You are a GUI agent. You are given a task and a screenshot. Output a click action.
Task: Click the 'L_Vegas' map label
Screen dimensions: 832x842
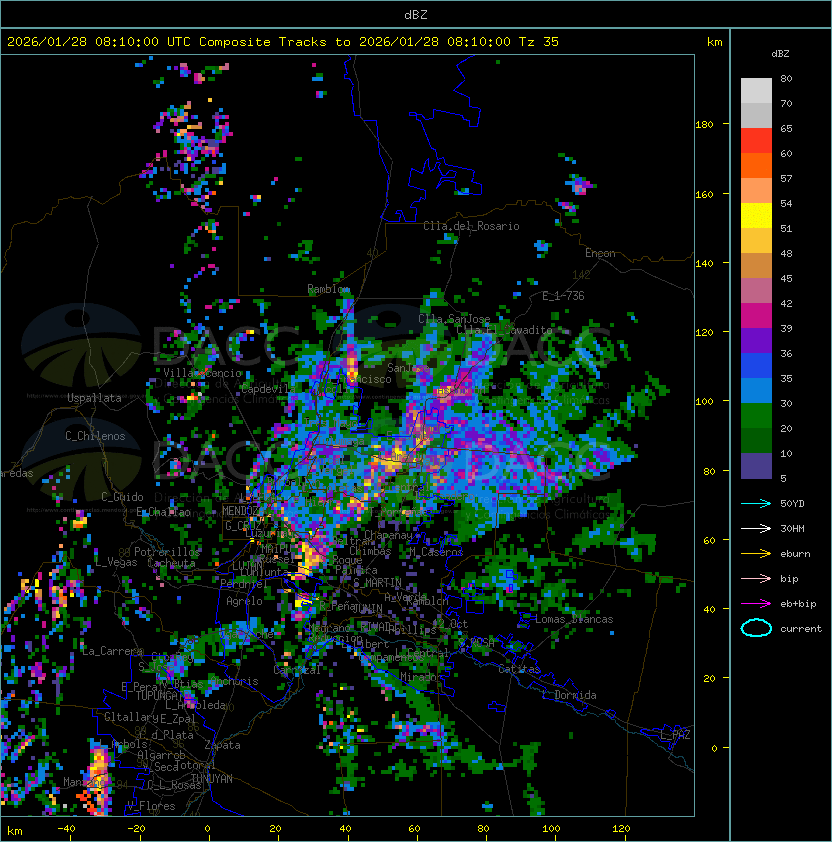[116, 562]
